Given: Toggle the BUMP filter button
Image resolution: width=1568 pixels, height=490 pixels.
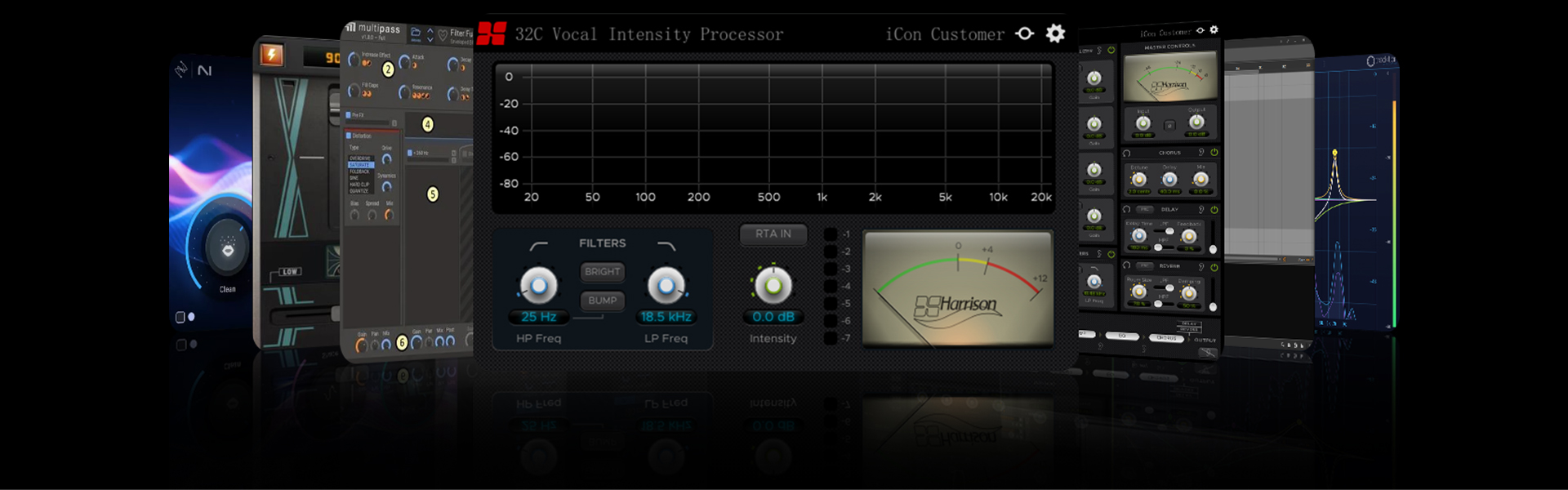Looking at the screenshot, I should [603, 301].
